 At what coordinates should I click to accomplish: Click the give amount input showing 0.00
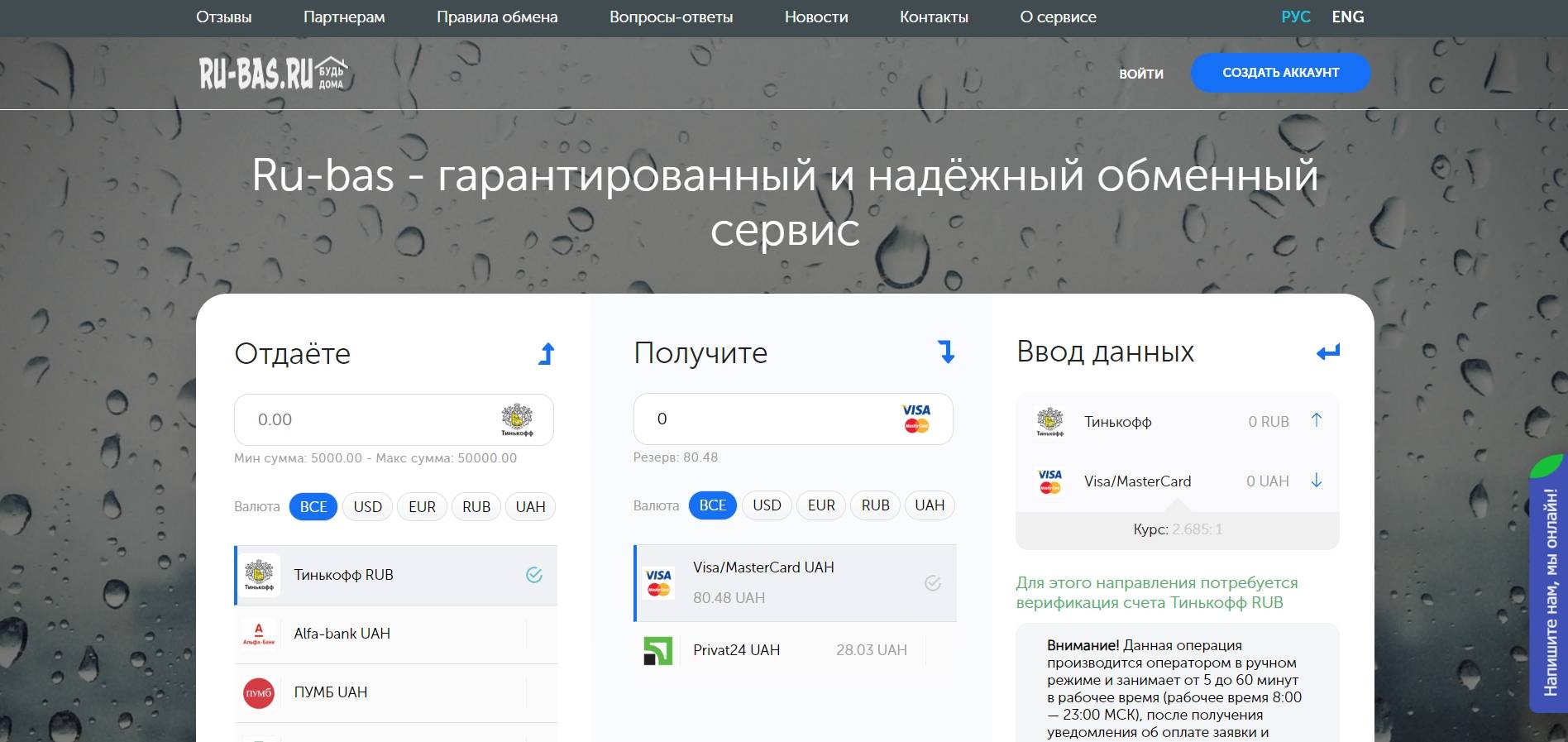(394, 419)
